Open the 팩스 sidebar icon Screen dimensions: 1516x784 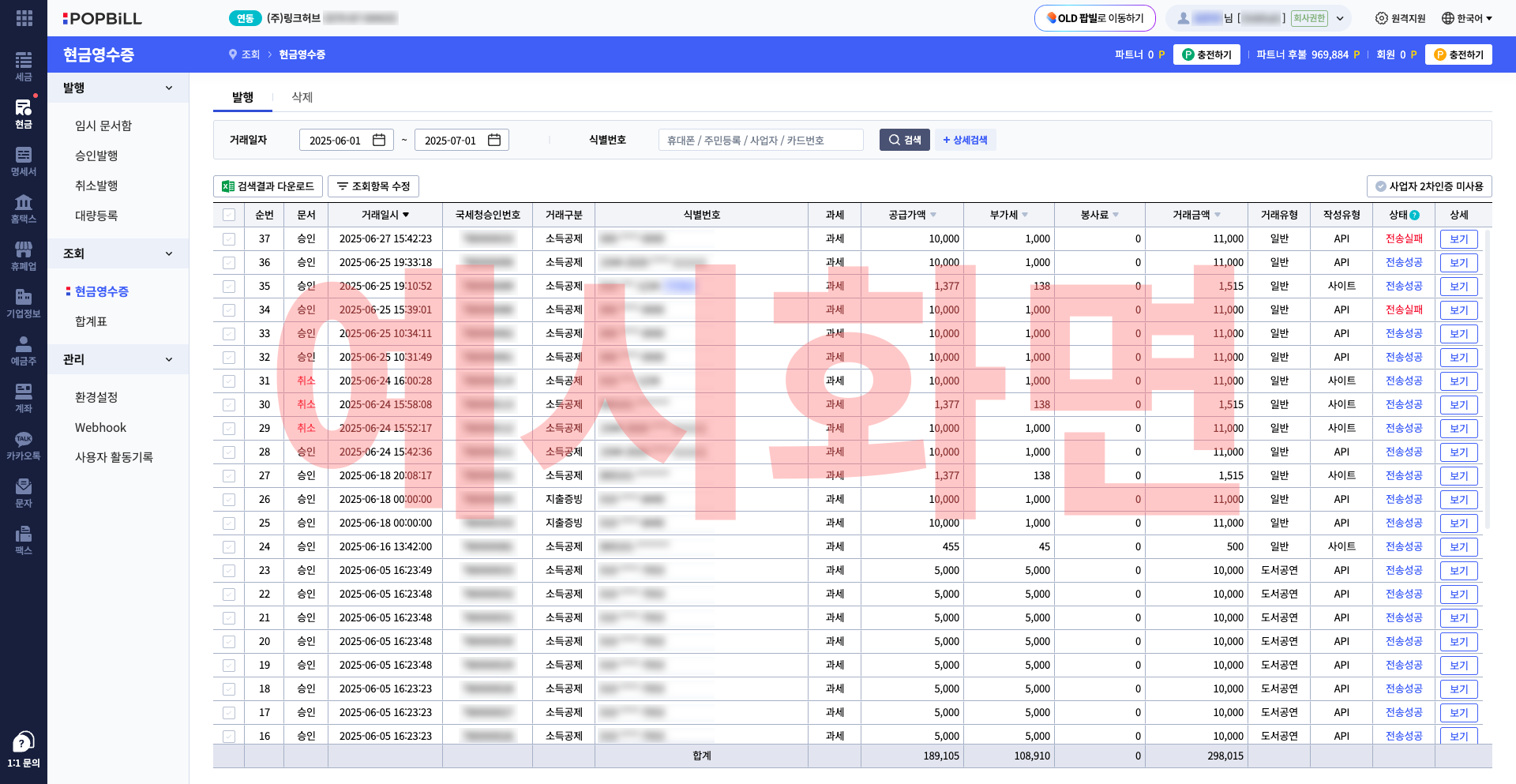tap(24, 540)
